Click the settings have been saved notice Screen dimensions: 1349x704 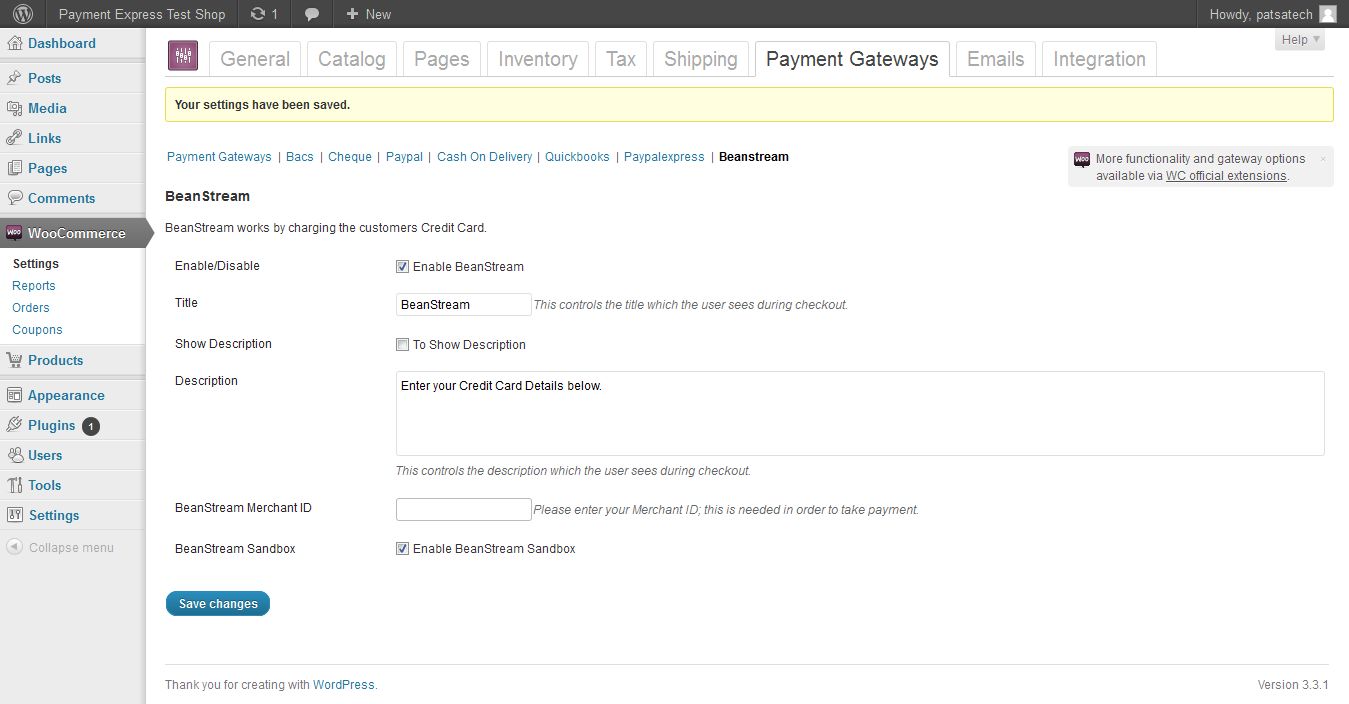(749, 104)
